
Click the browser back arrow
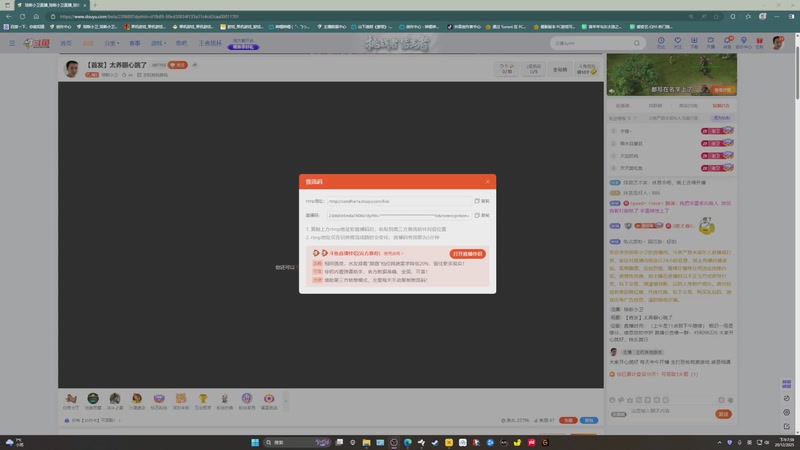pos(9,16)
